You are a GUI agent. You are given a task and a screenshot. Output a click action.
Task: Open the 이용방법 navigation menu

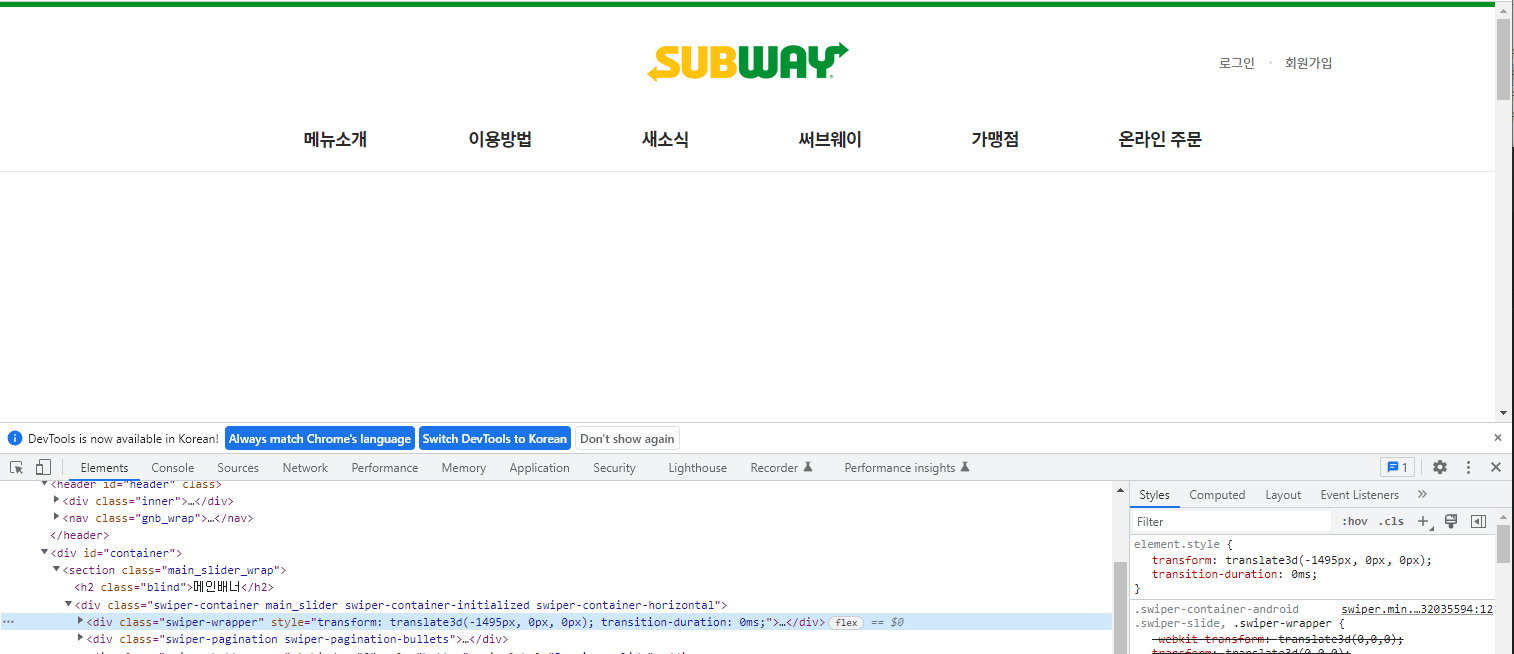tap(500, 140)
